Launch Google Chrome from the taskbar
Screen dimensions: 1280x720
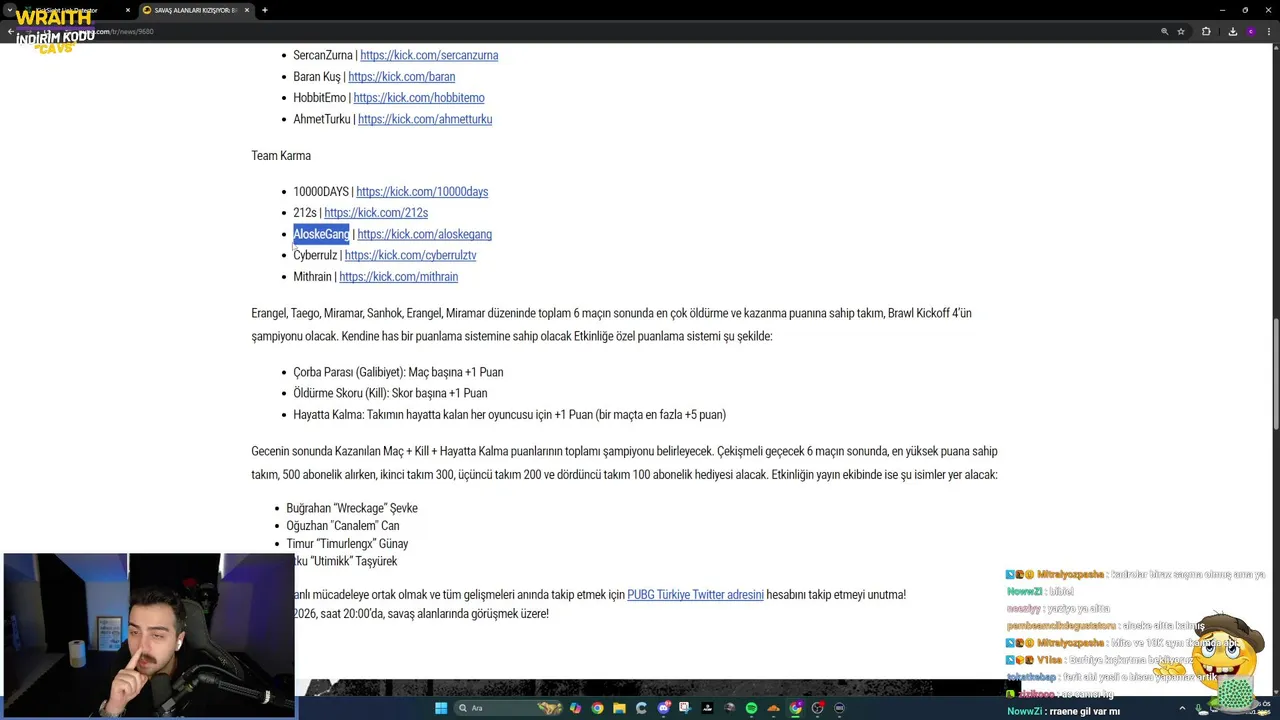tap(597, 708)
